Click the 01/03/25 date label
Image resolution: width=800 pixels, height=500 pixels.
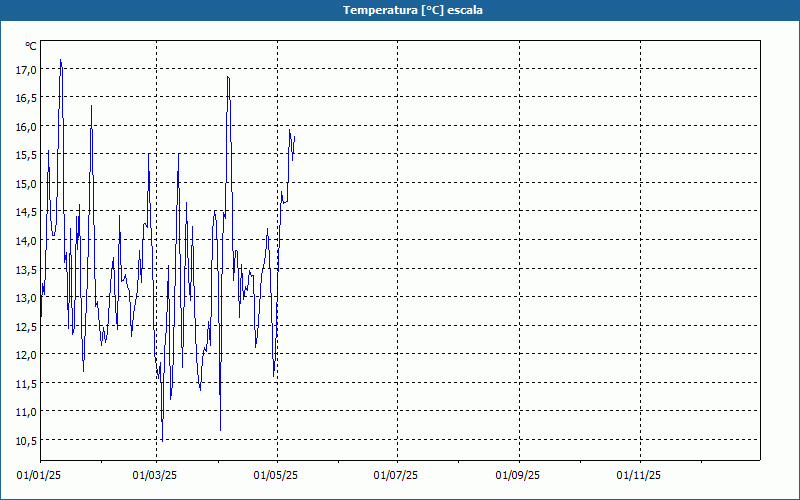click(x=155, y=476)
